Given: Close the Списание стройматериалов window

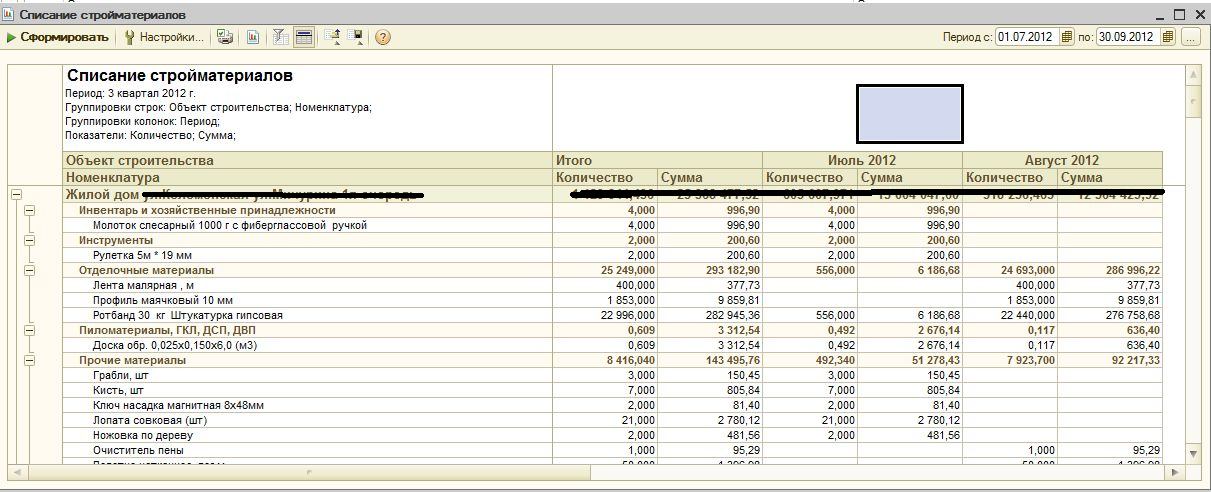Looking at the screenshot, I should (1198, 15).
